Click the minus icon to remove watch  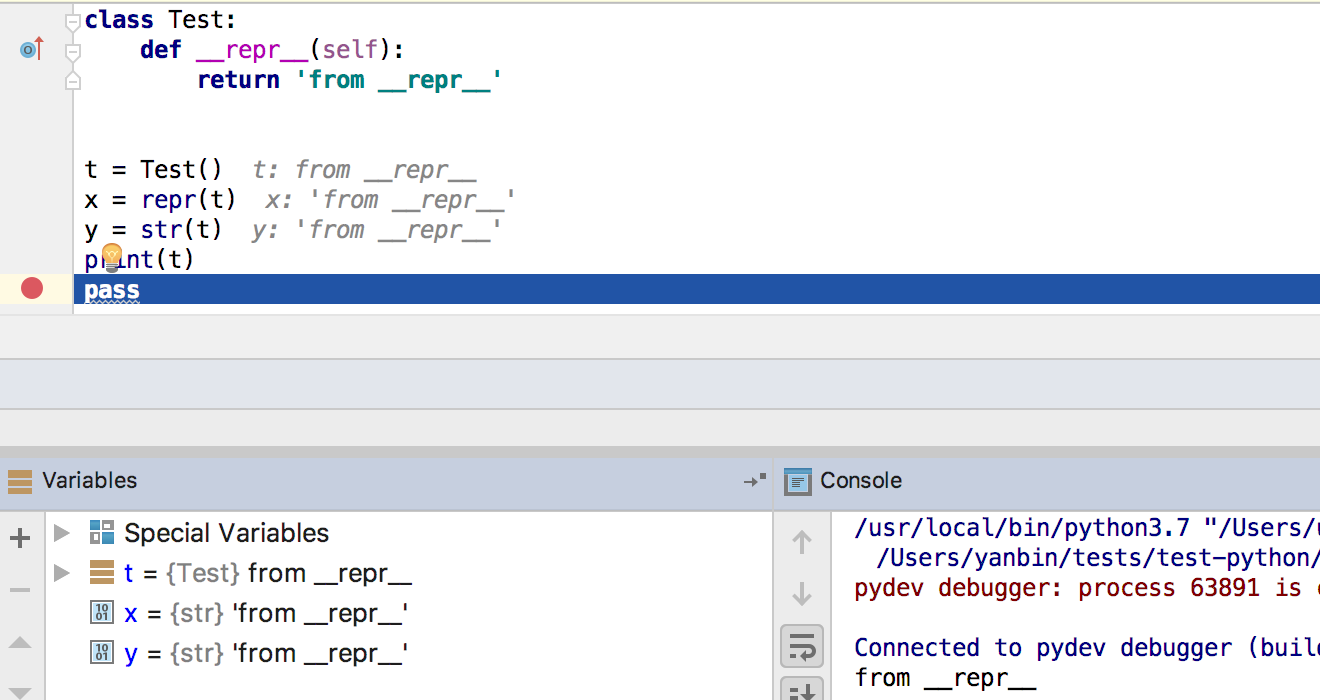coord(20,590)
